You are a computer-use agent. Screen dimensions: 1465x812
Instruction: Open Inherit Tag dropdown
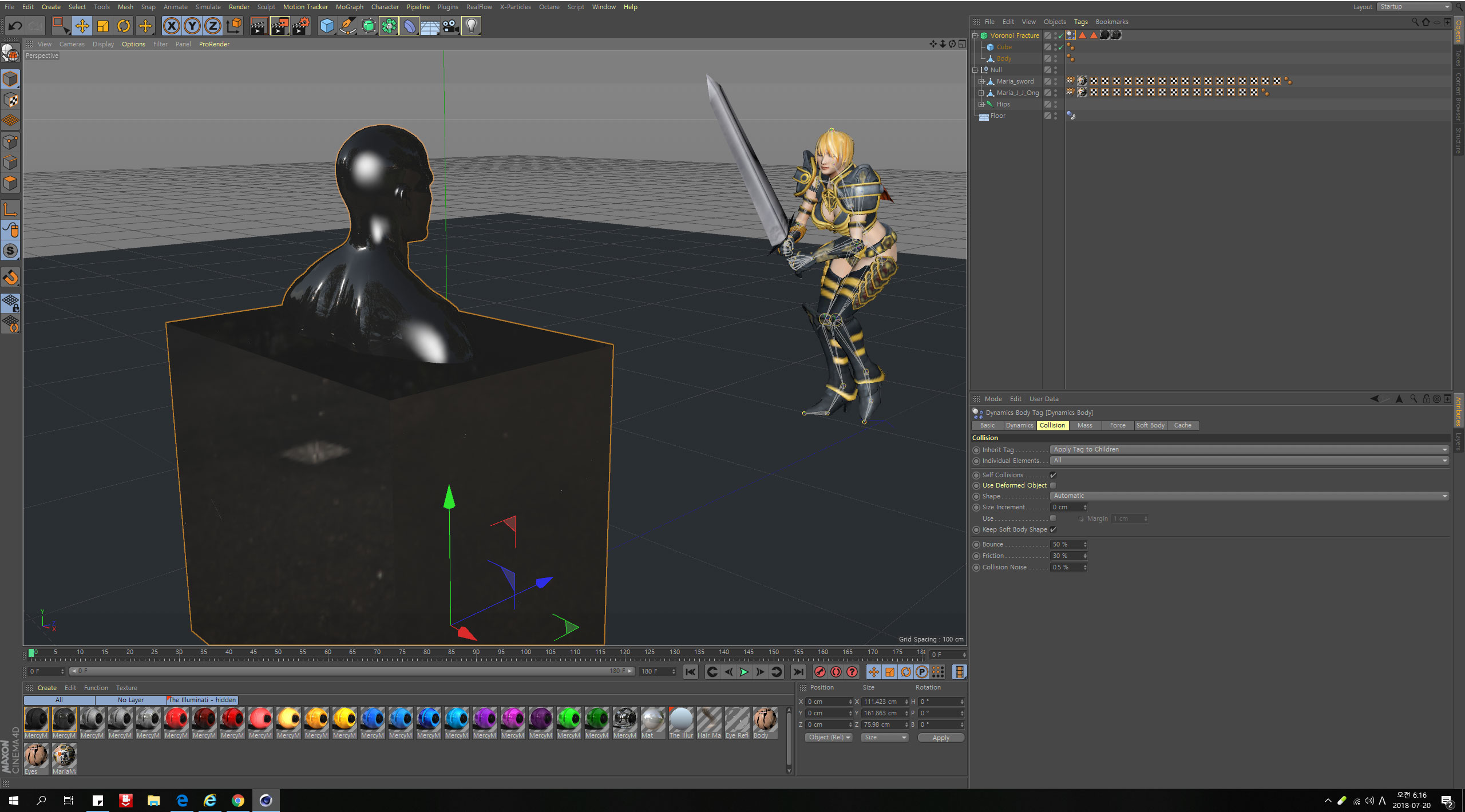point(1249,449)
